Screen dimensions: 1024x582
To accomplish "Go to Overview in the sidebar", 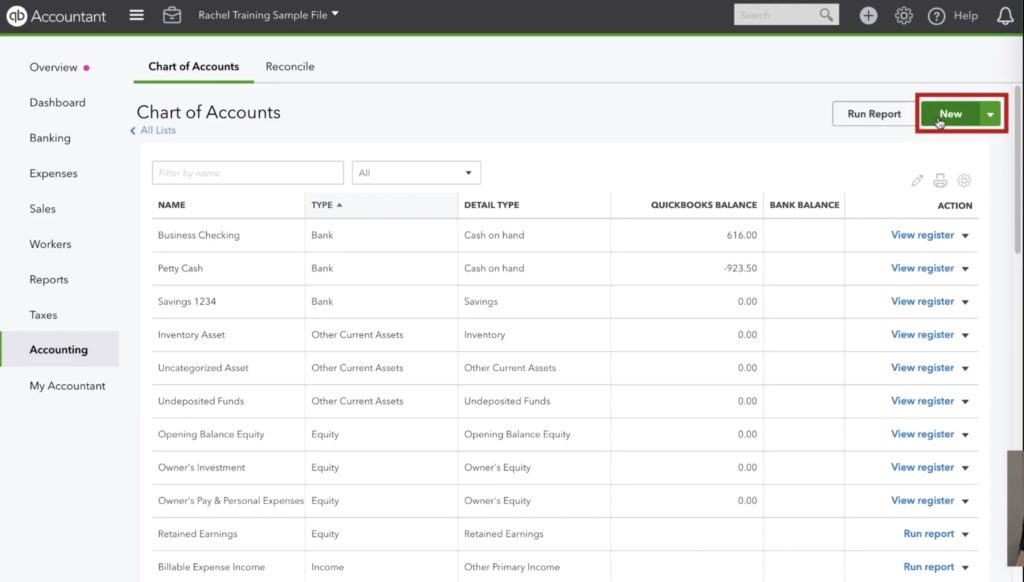I will (x=53, y=67).
